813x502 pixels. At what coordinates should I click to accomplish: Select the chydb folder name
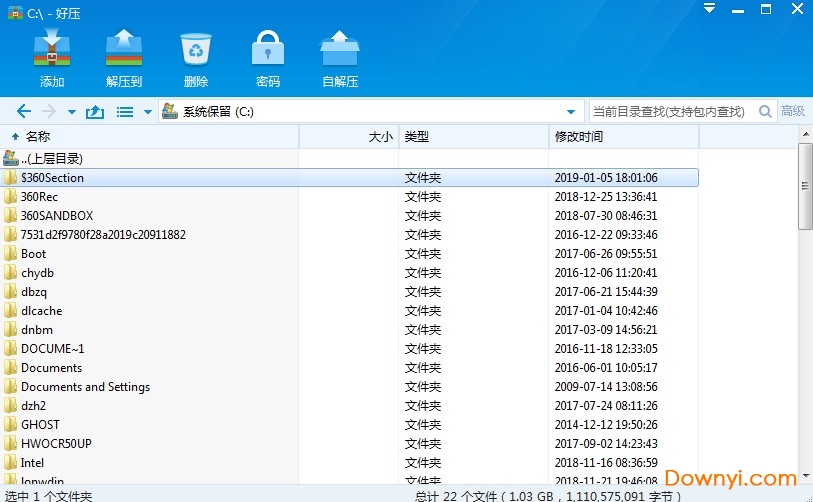(37, 273)
